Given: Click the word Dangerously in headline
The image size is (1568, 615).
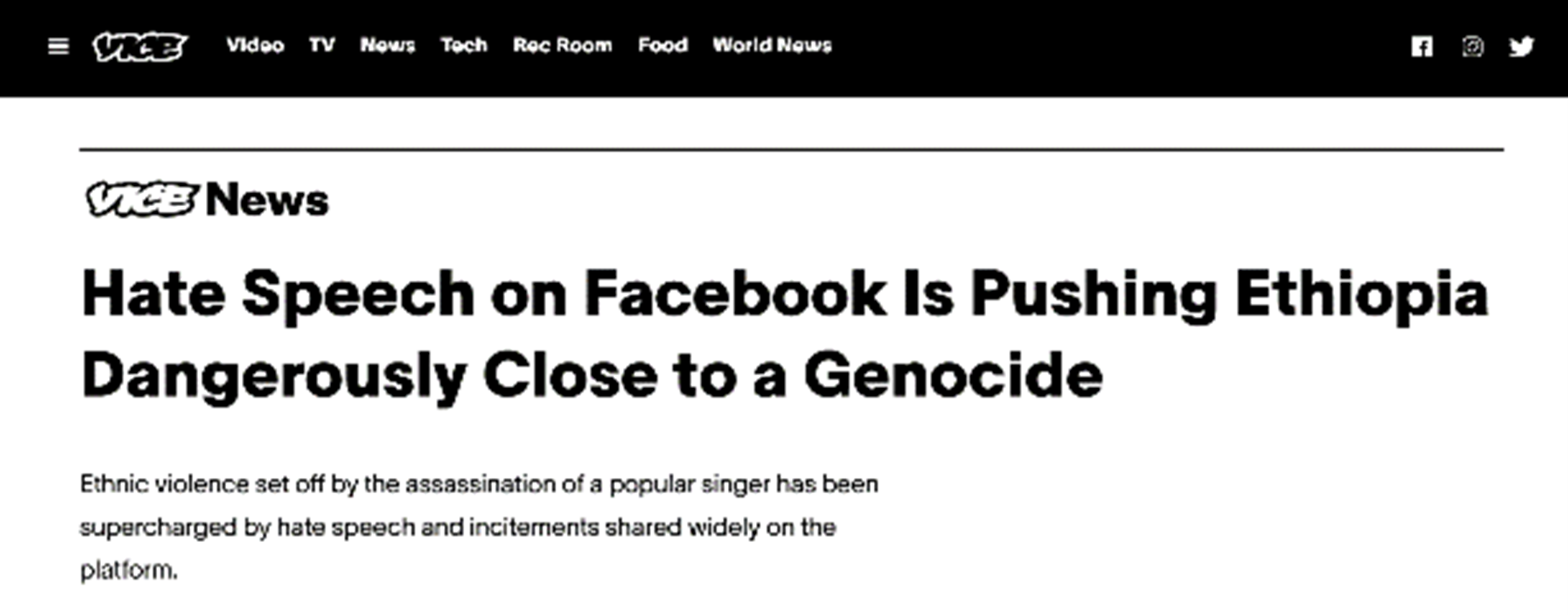Looking at the screenshot, I should tap(274, 376).
